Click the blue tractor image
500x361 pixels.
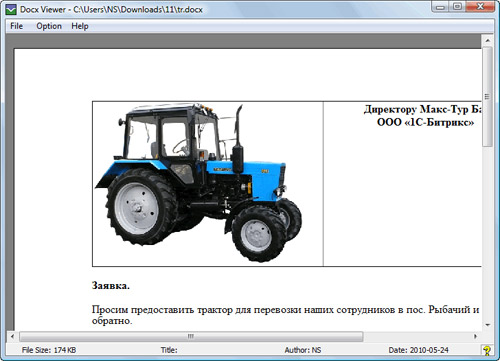pos(199,183)
